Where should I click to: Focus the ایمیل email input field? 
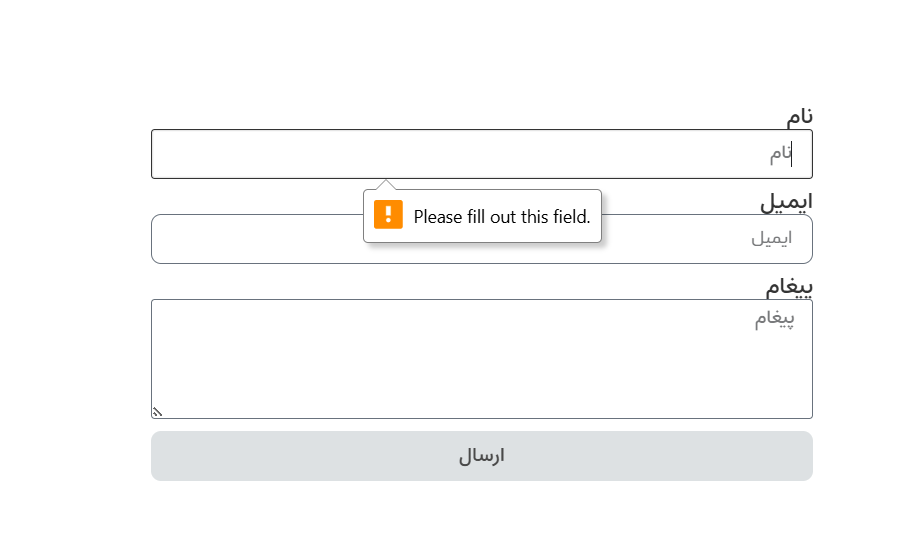click(482, 239)
